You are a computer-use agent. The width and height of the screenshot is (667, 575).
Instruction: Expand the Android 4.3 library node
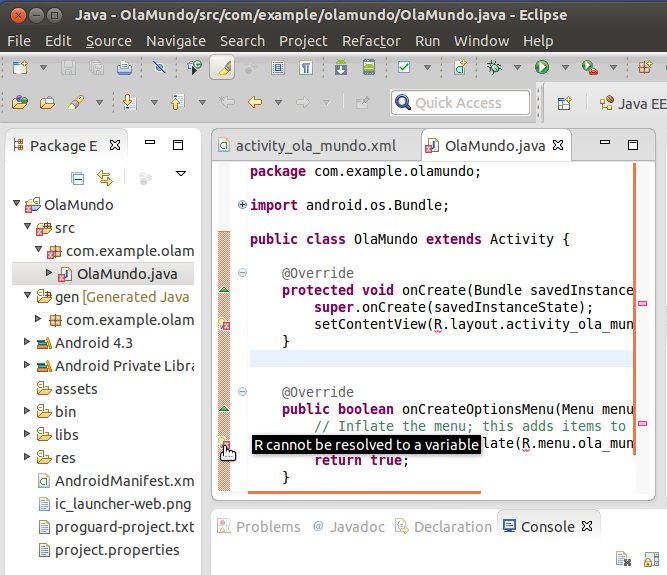point(27,342)
